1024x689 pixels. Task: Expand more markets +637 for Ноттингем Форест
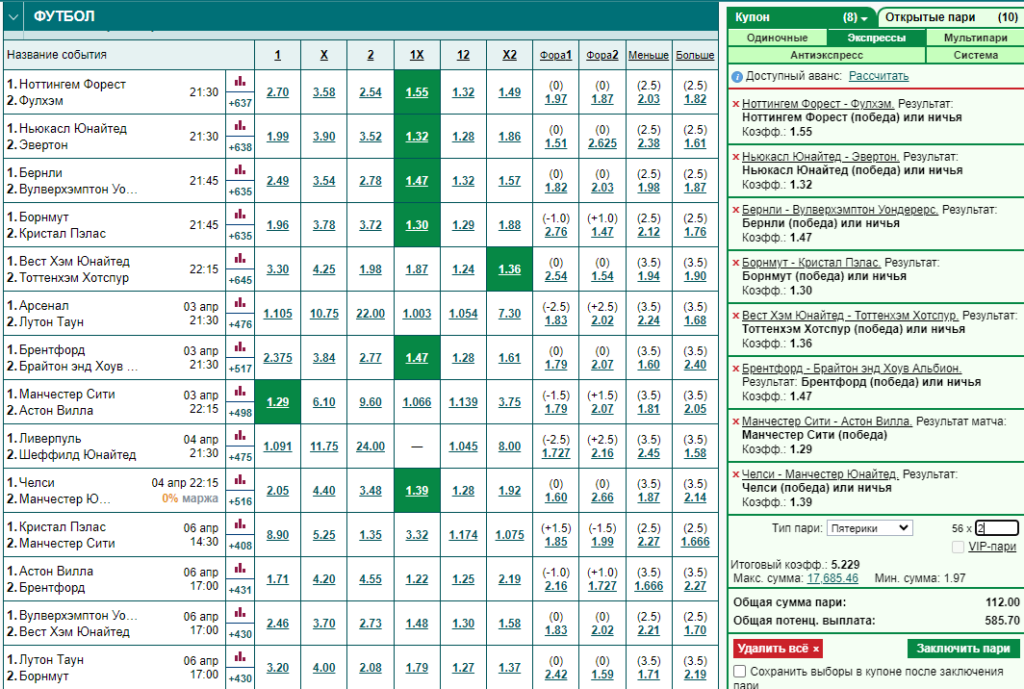point(240,103)
